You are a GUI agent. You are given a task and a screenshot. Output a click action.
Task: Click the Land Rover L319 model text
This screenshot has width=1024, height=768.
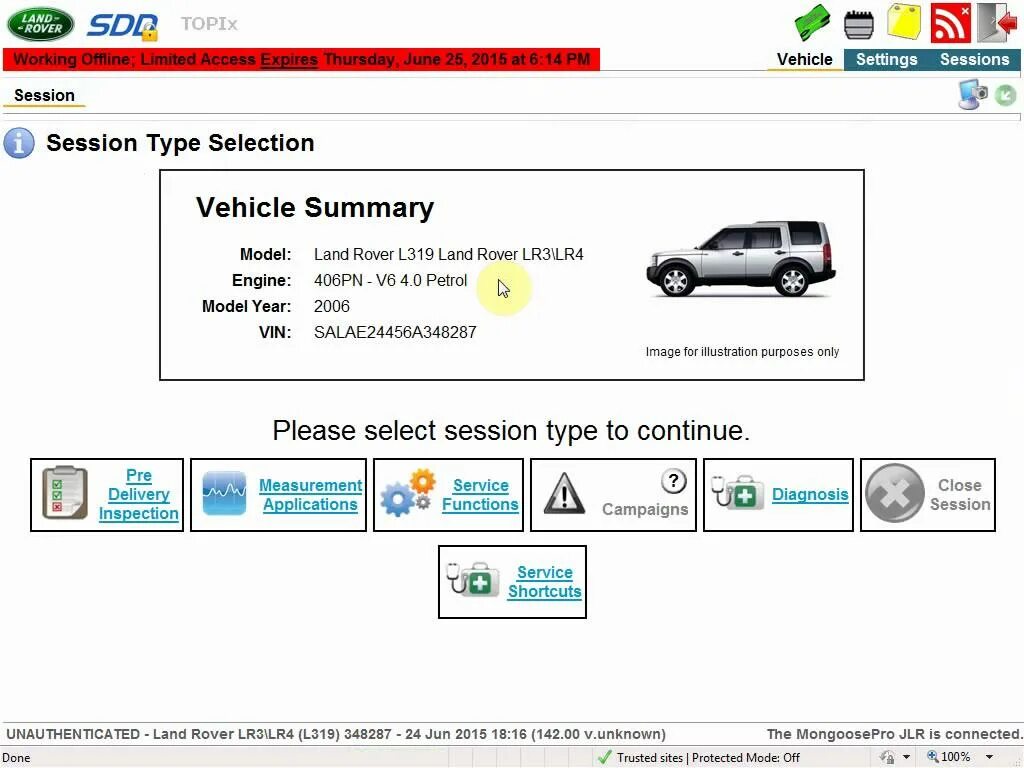click(449, 255)
